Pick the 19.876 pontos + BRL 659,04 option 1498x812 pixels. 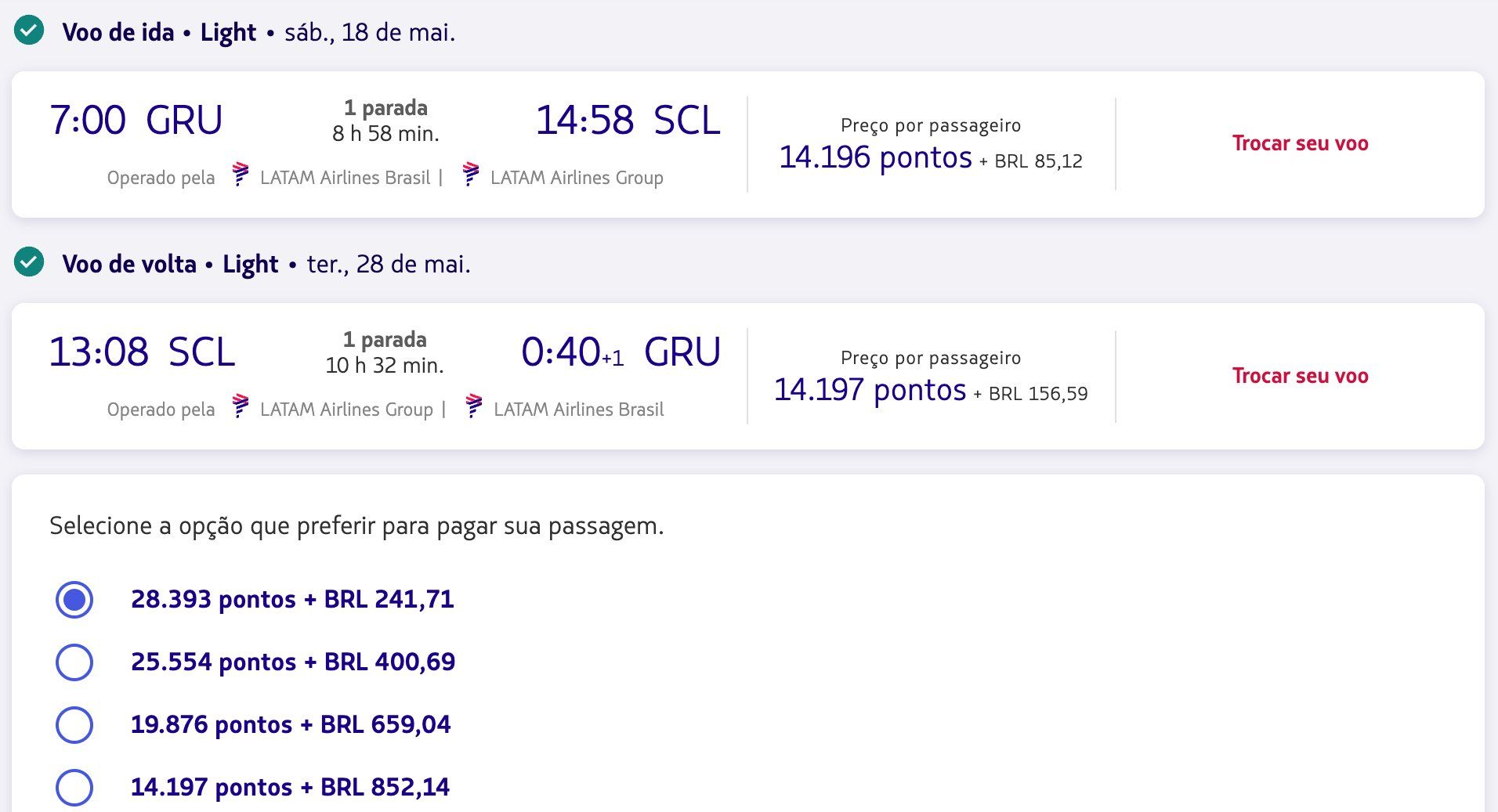coord(74,725)
